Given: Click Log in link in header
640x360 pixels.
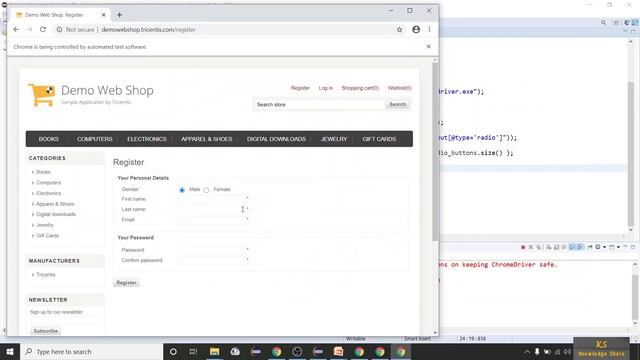Looking at the screenshot, I should click(x=326, y=88).
